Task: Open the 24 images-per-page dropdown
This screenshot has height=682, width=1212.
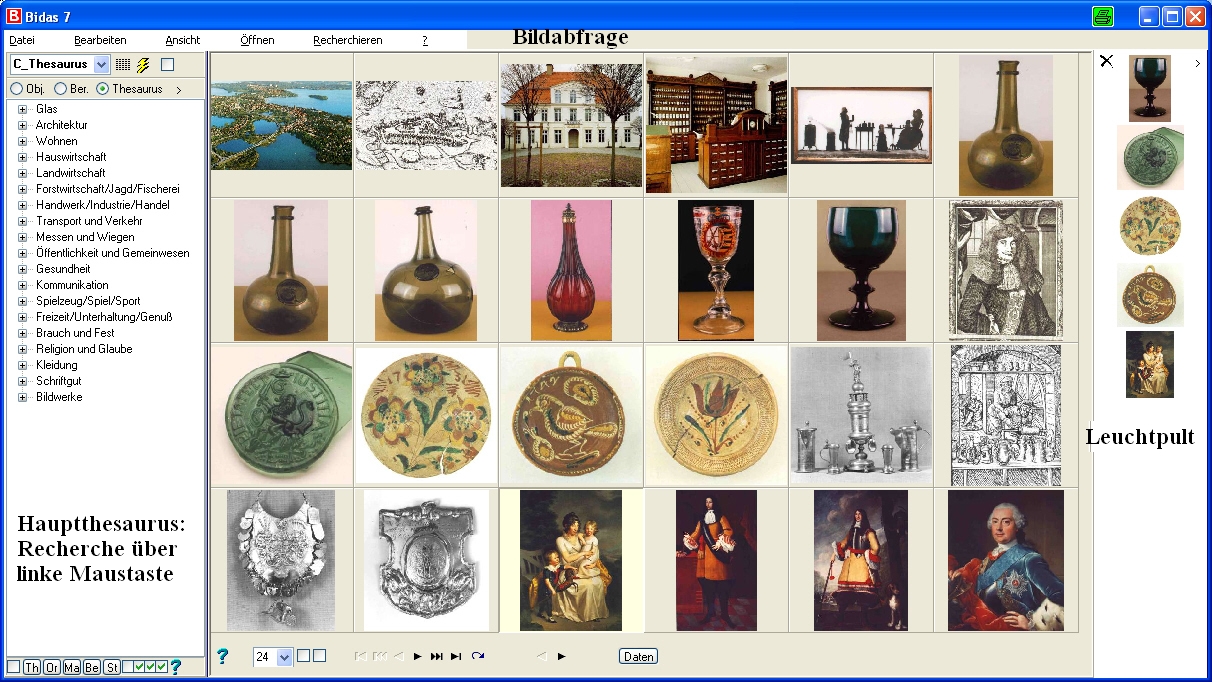Action: tap(284, 657)
